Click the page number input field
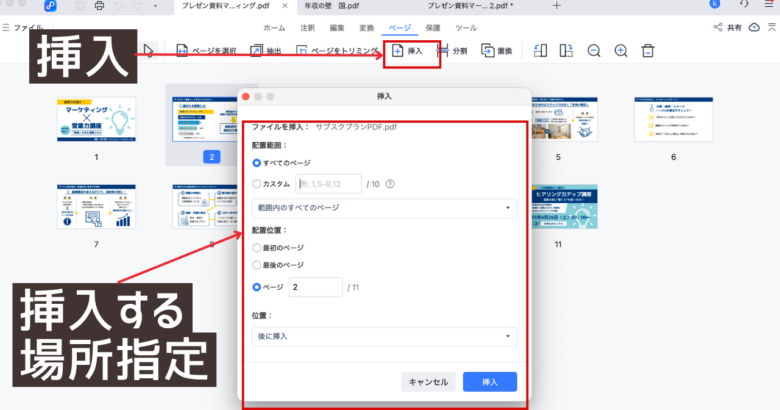 coord(314,288)
